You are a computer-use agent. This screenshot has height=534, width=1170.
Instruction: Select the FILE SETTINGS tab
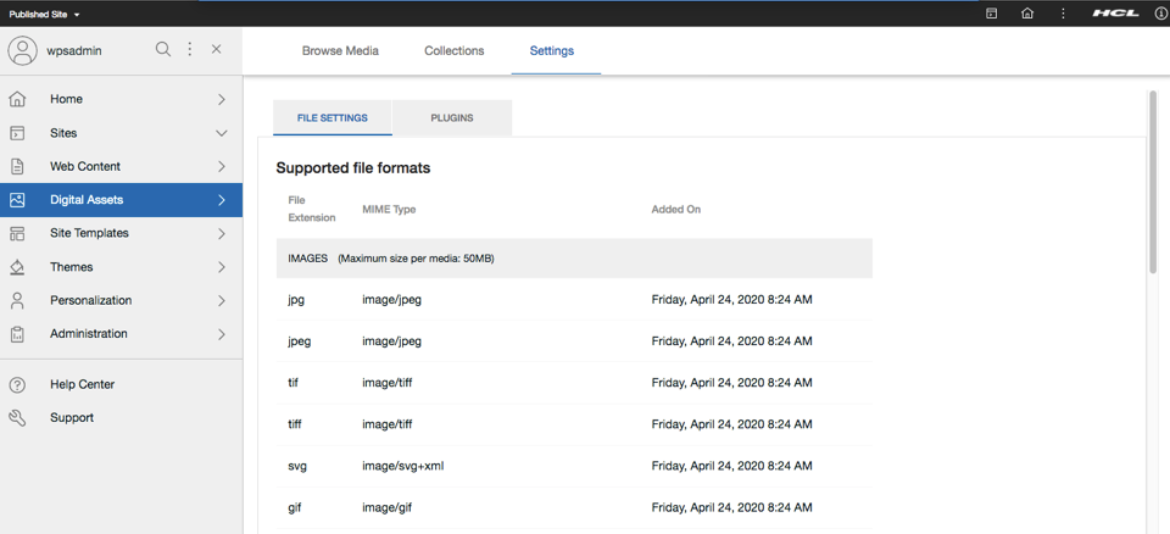tap(332, 118)
